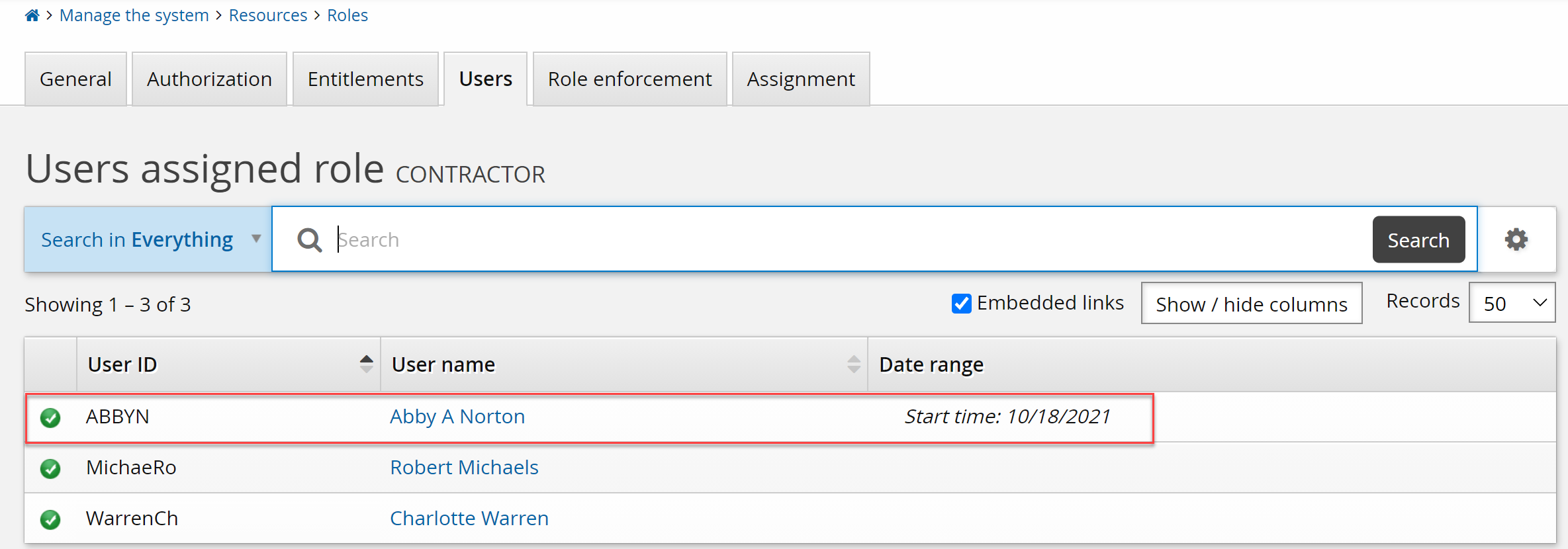The height and width of the screenshot is (549, 1568).
Task: Switch to the Entitlements tab
Action: tap(365, 79)
